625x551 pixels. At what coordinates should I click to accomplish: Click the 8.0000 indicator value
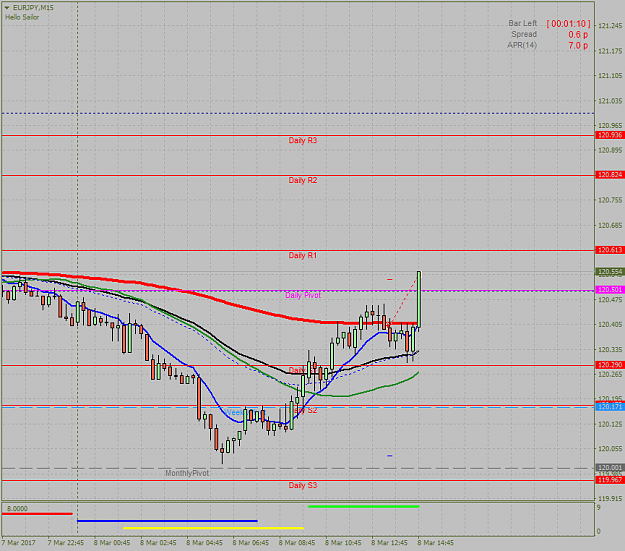(18, 509)
